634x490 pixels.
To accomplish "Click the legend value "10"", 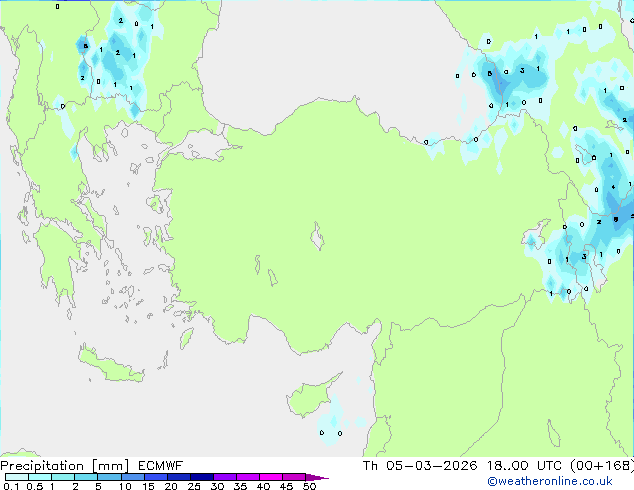I will point(125,486).
